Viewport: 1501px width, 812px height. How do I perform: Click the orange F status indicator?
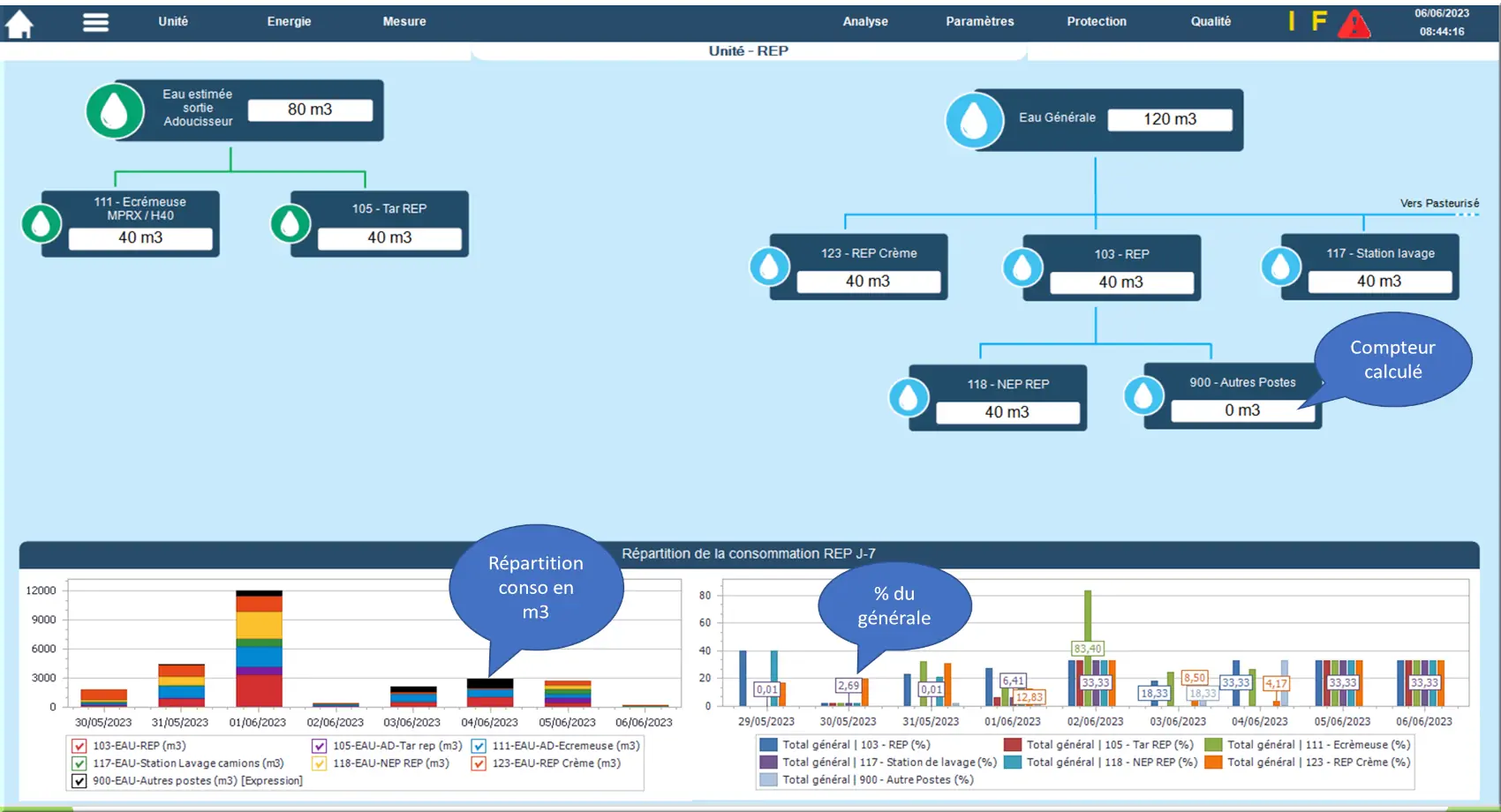pos(1318,21)
